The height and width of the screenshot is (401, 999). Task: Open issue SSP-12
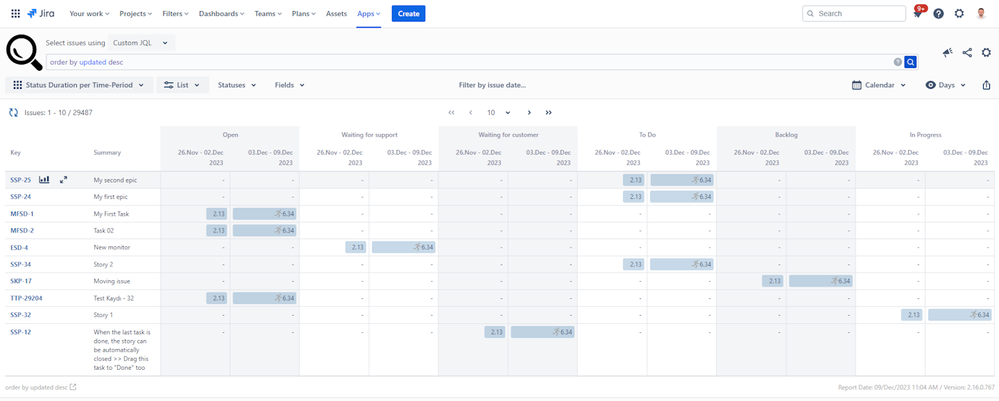click(20, 332)
